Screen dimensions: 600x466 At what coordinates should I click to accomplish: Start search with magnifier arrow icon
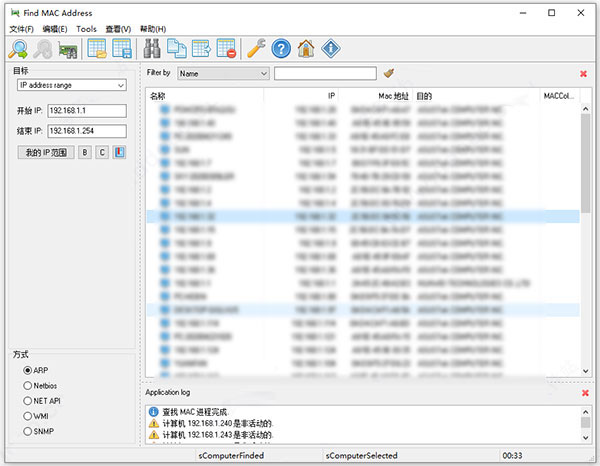18,49
